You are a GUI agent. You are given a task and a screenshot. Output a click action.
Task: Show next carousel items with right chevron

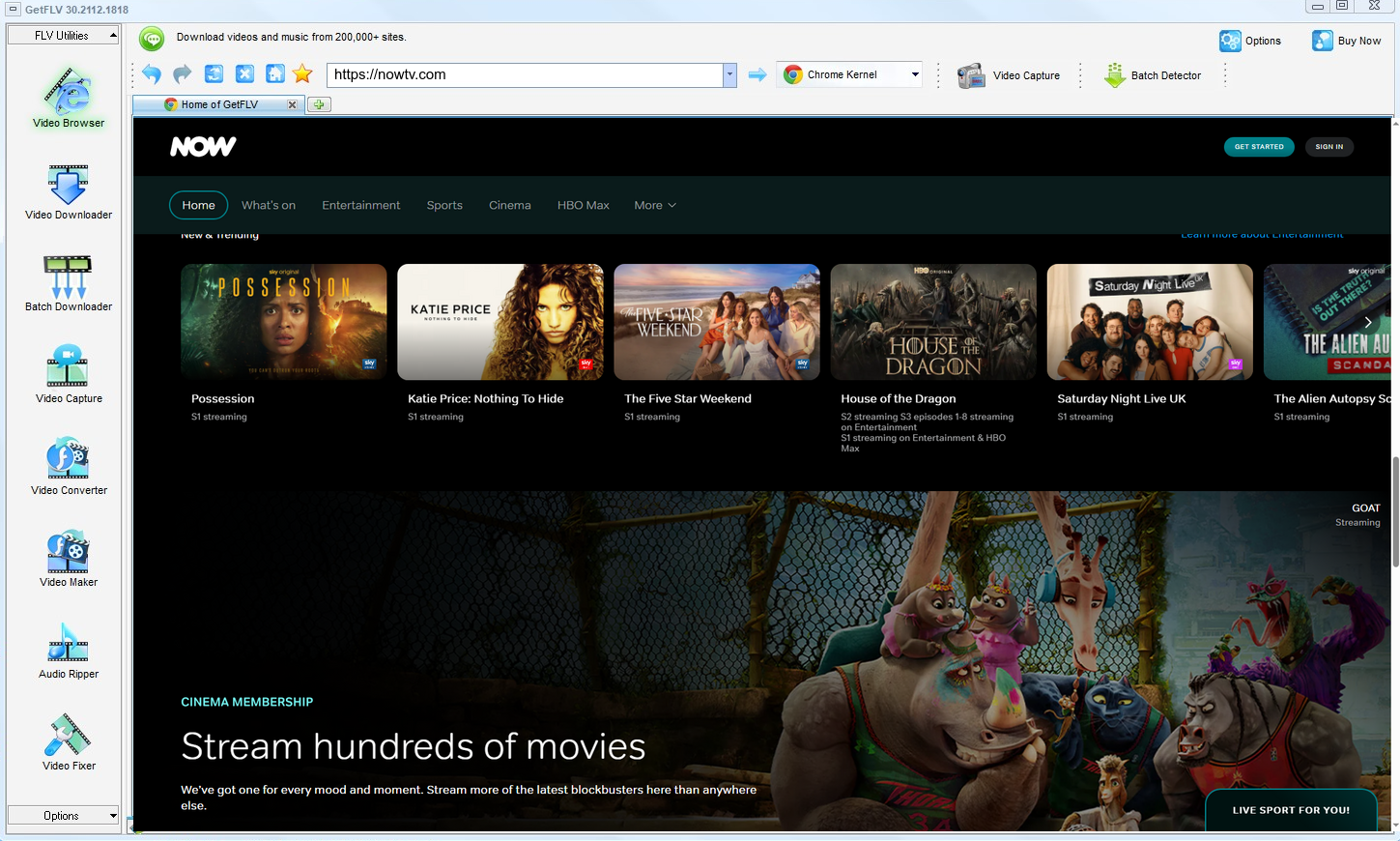(x=1368, y=322)
